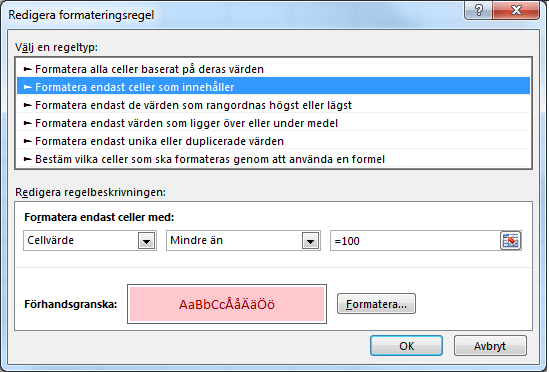549x372 pixels.
Task: Select the Cellvärde combo box
Action: coord(90,241)
